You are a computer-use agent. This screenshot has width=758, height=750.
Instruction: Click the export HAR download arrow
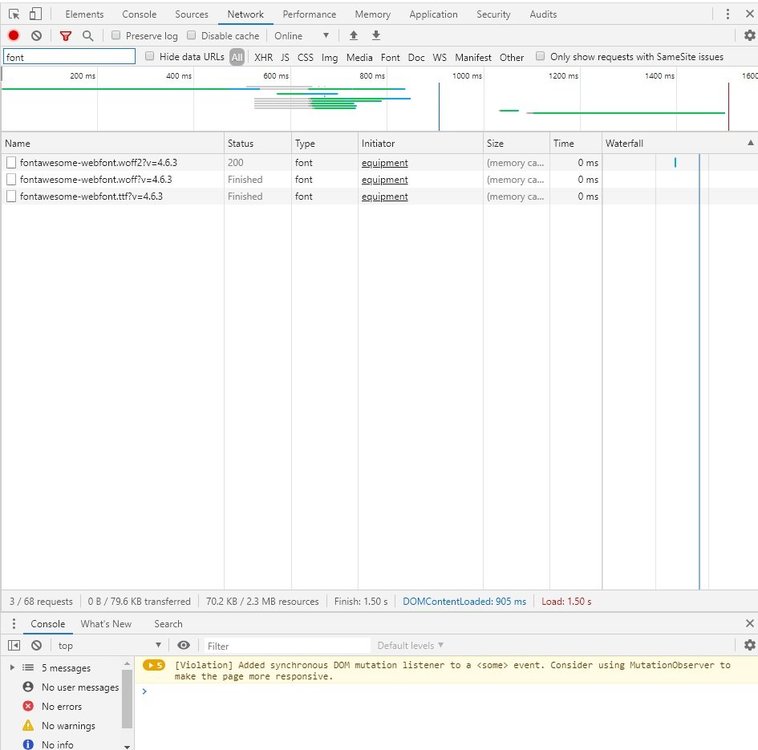[376, 36]
